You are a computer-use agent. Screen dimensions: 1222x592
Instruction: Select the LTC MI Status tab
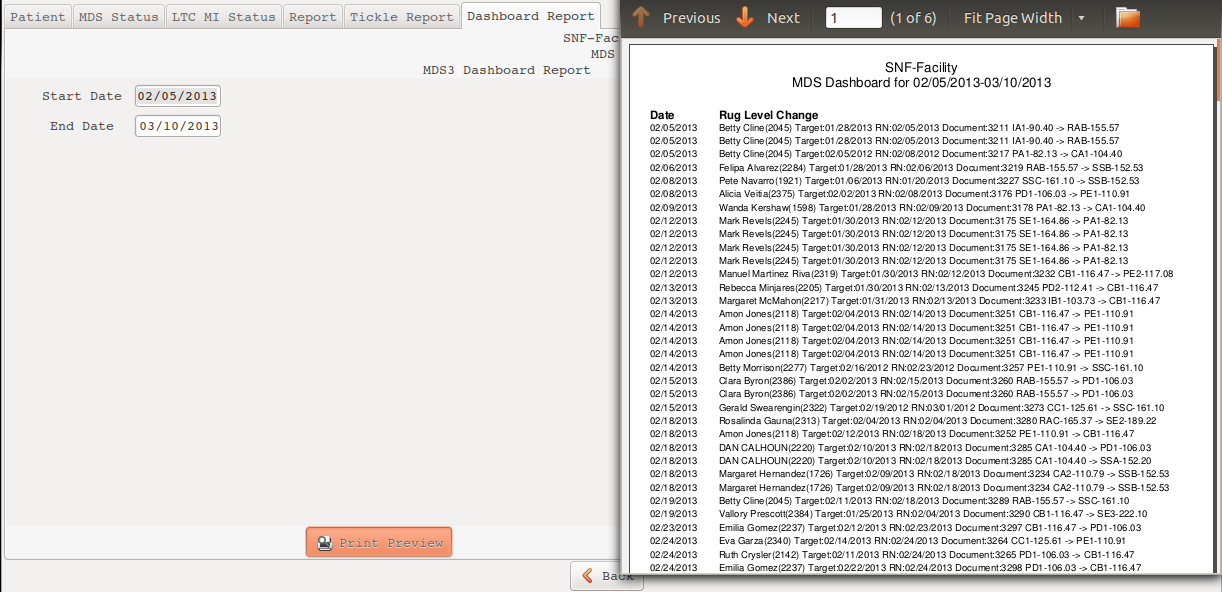pyautogui.click(x=223, y=17)
